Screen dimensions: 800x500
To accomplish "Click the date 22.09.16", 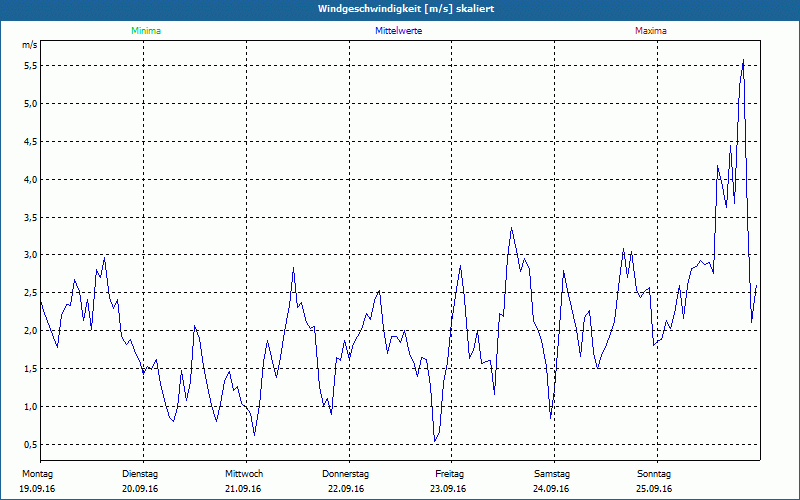I will [x=346, y=489].
